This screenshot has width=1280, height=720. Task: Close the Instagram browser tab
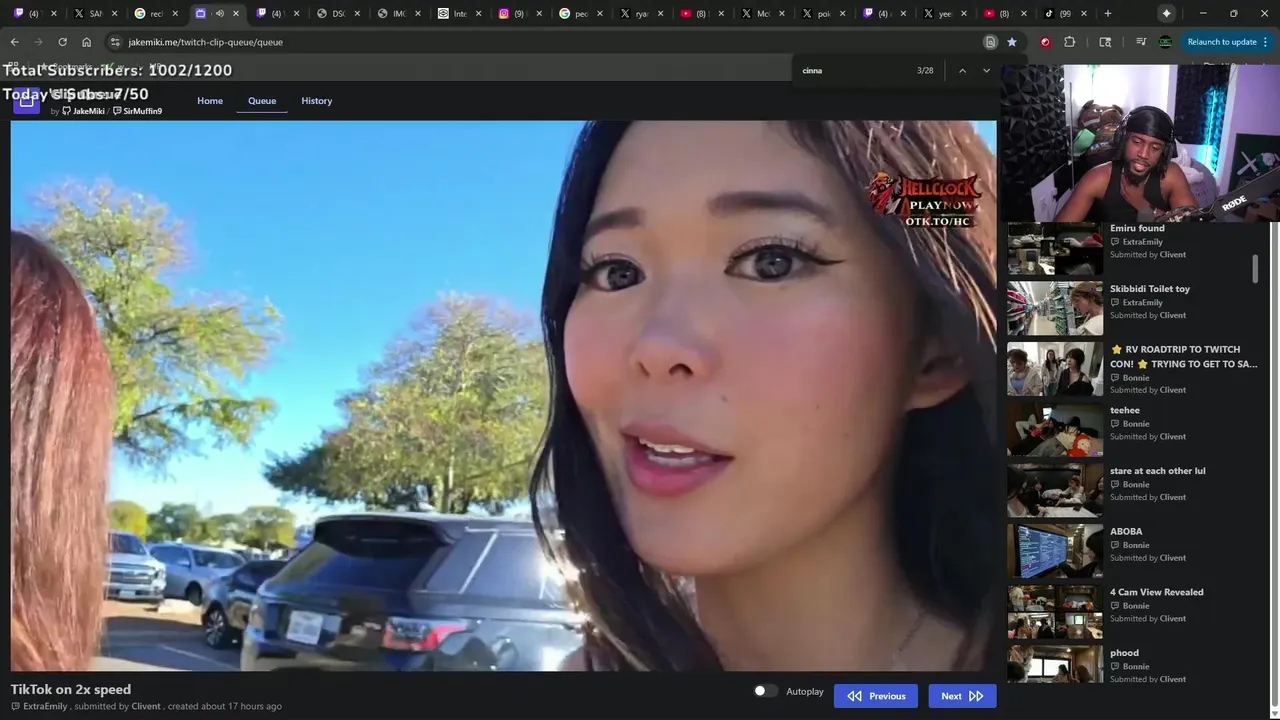pyautogui.click(x=540, y=13)
